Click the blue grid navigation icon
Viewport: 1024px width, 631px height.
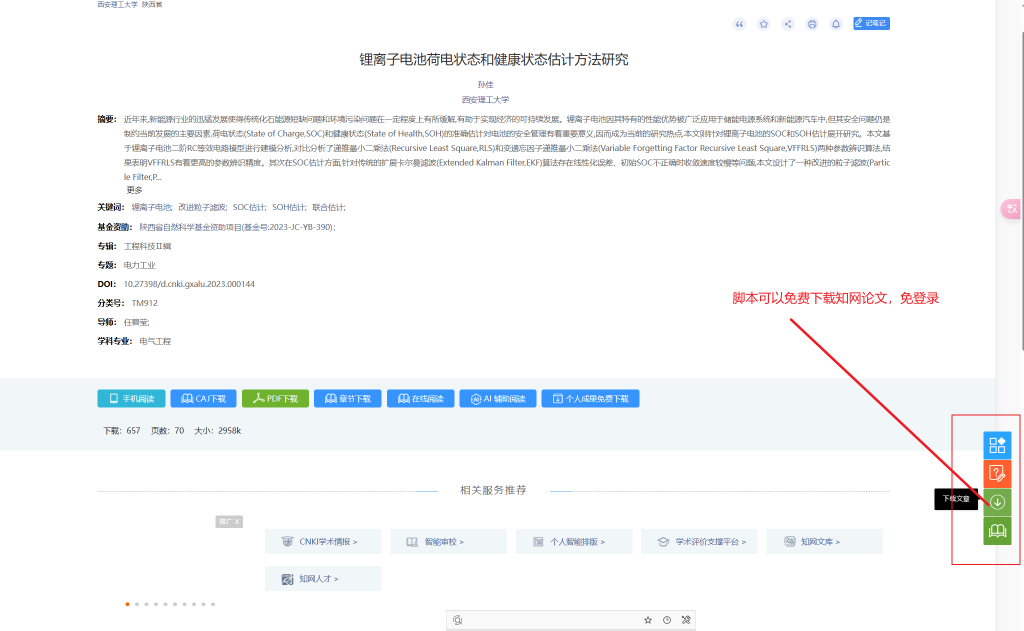(x=997, y=445)
